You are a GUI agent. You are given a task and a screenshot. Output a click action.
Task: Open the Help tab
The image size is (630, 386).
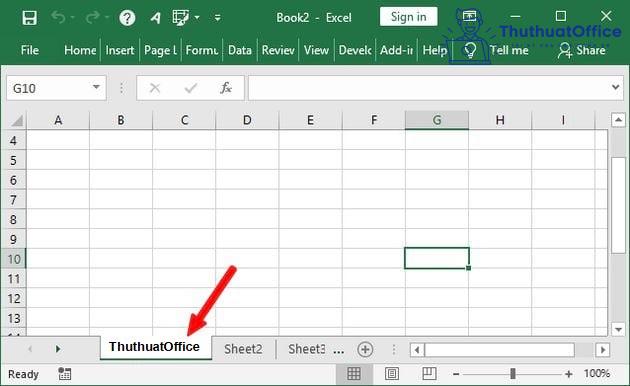click(435, 50)
